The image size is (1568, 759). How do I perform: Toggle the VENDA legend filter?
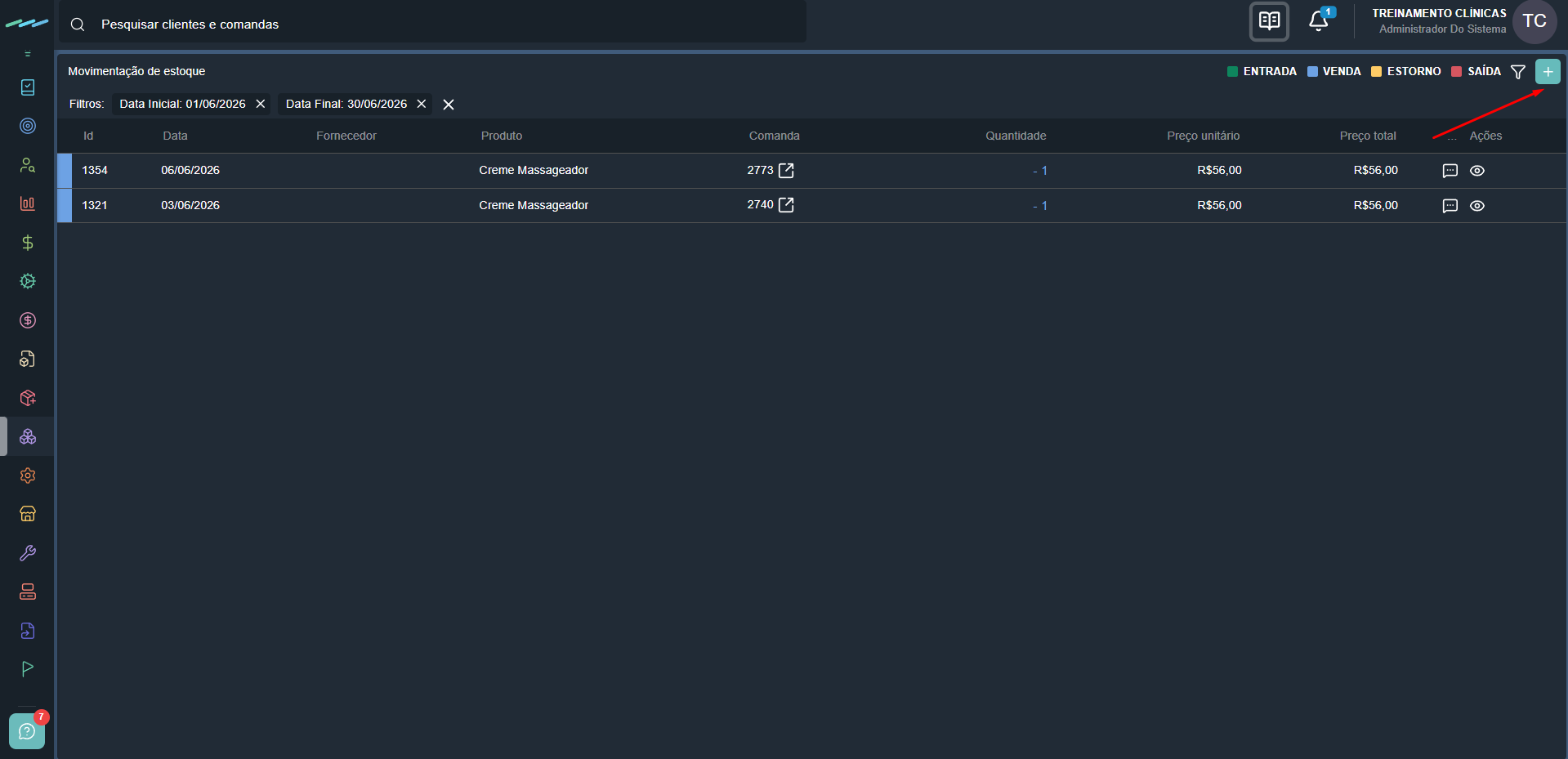pyautogui.click(x=1333, y=71)
